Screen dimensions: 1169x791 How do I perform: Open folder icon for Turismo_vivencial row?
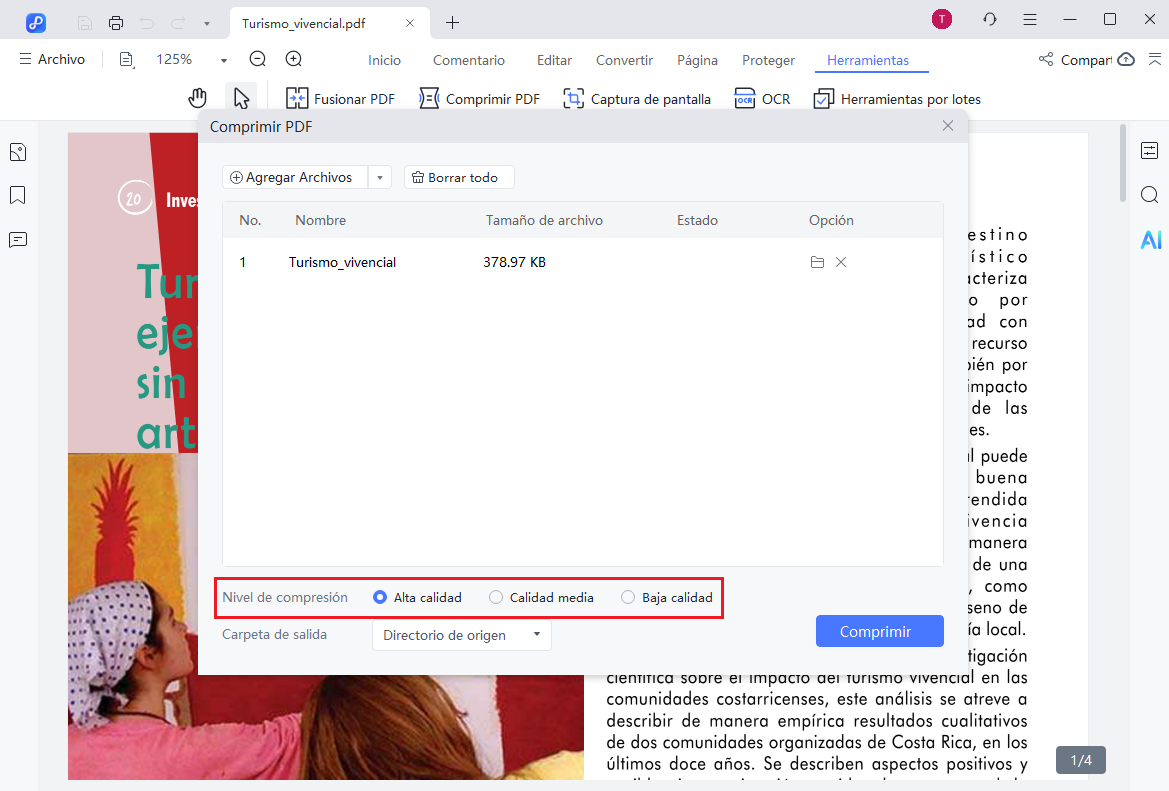pyautogui.click(x=817, y=262)
